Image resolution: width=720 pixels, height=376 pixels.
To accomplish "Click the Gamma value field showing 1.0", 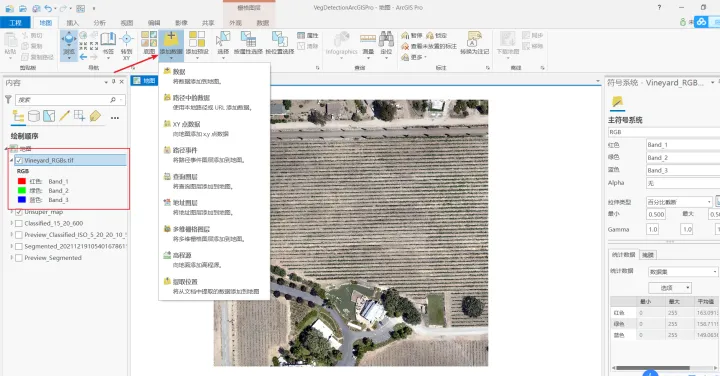I will point(652,229).
